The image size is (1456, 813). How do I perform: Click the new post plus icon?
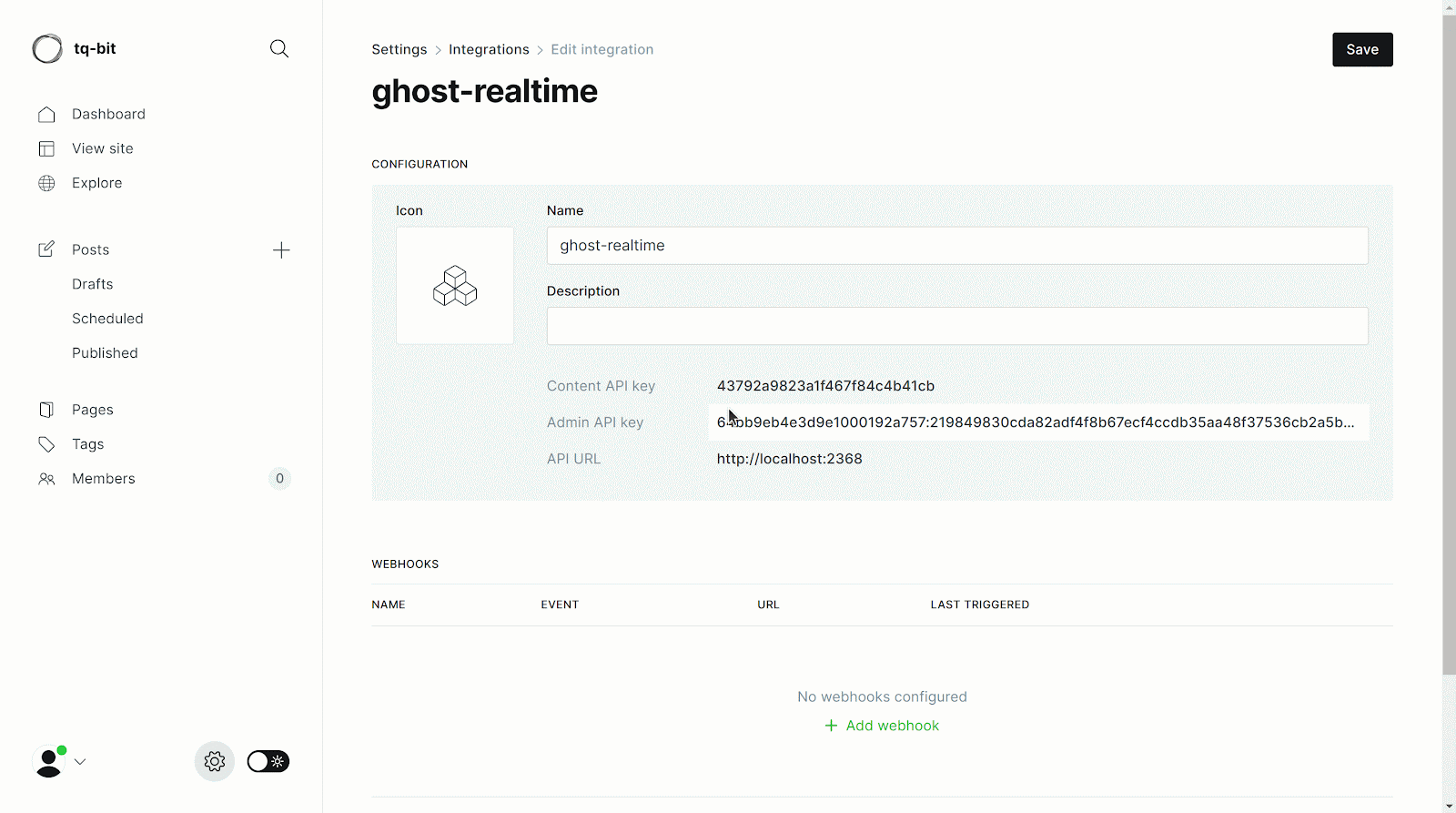pos(281,250)
